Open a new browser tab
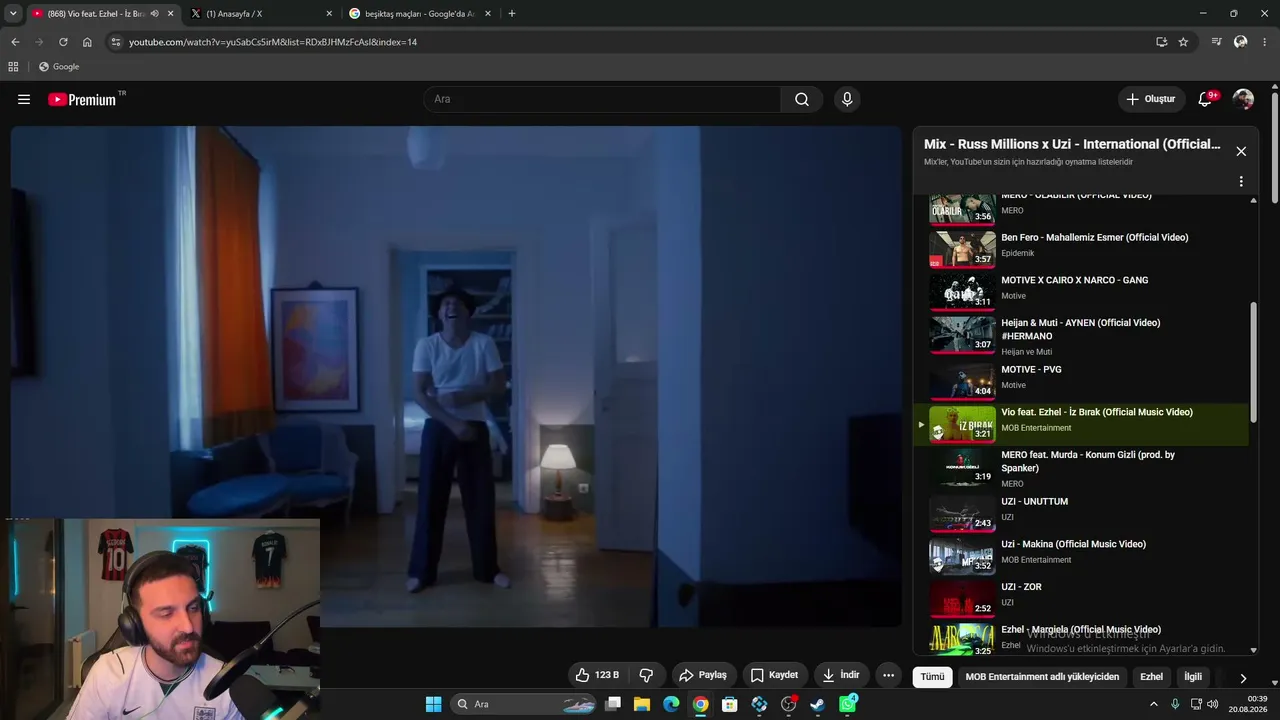This screenshot has height=720, width=1280. 512,14
